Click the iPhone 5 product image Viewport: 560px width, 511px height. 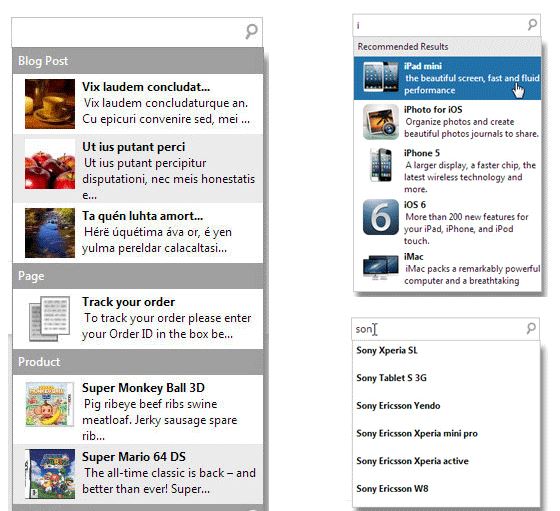381,165
